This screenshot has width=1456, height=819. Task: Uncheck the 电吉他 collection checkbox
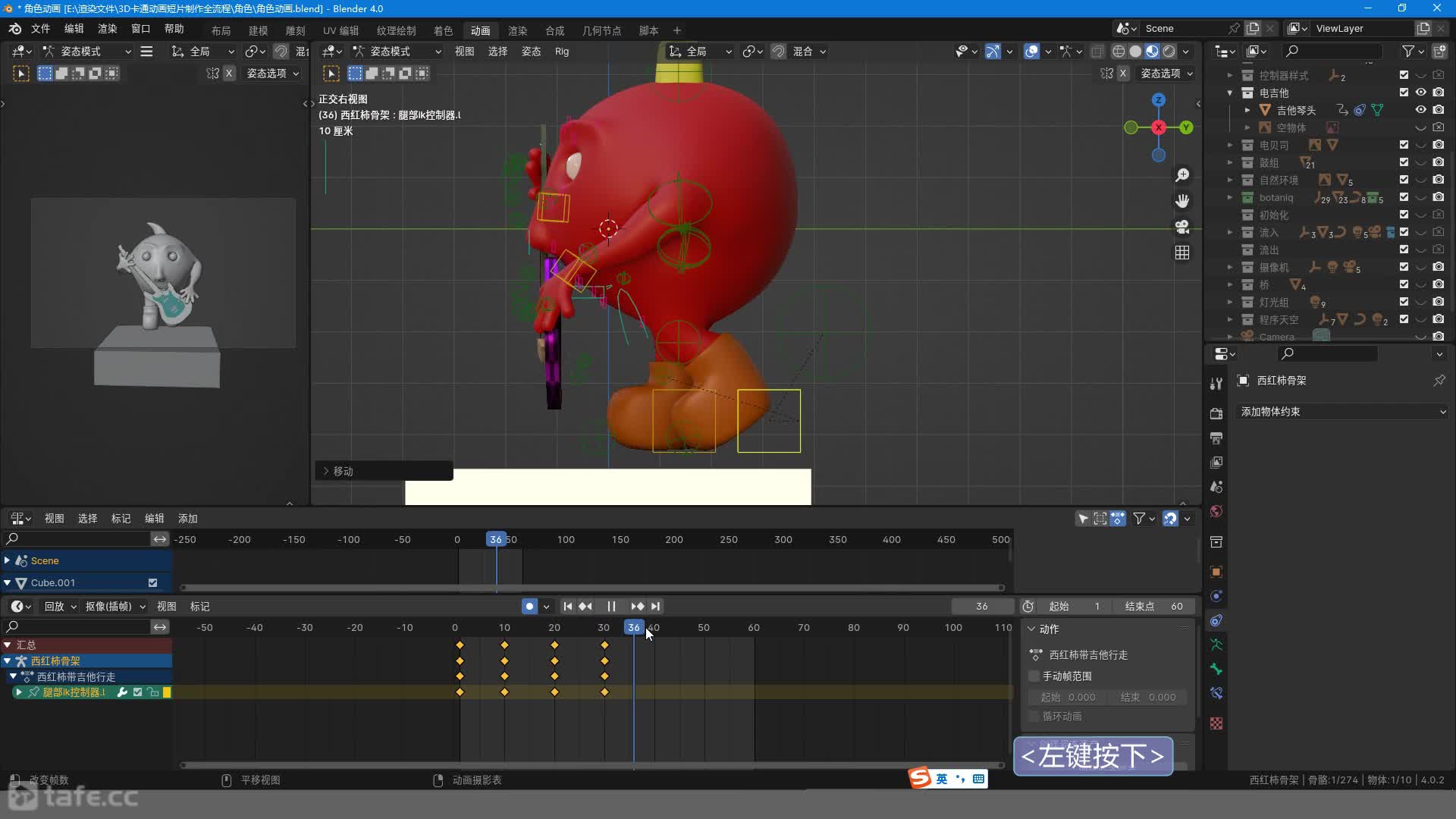(1404, 93)
